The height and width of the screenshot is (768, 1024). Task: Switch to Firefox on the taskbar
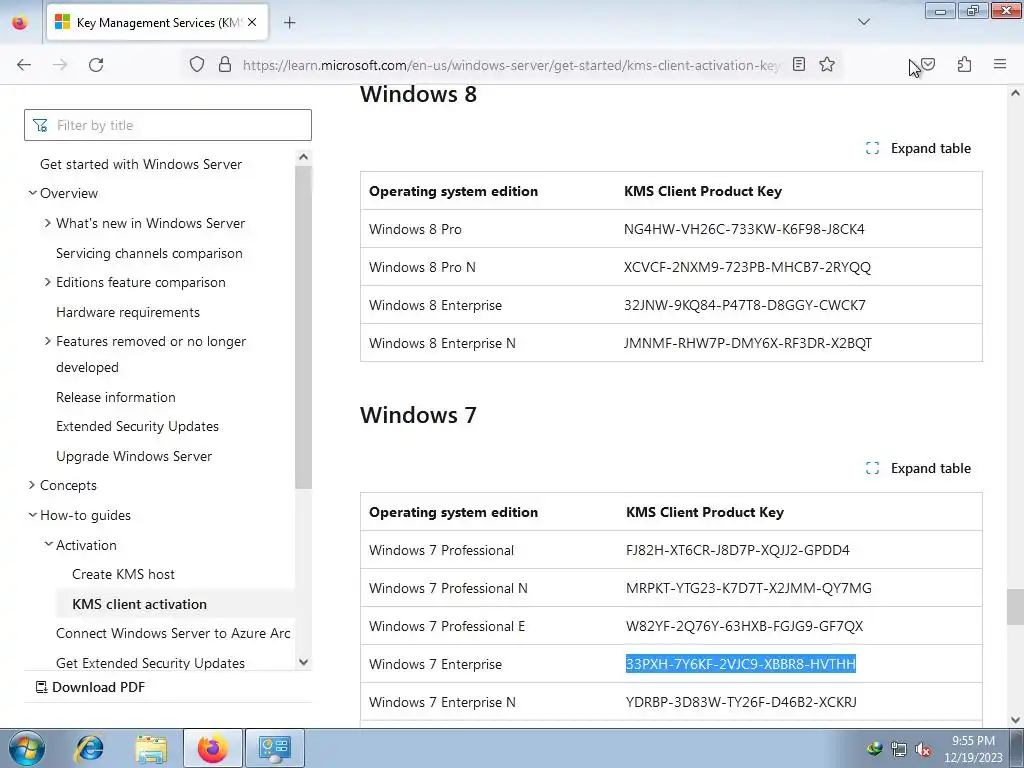click(x=213, y=748)
